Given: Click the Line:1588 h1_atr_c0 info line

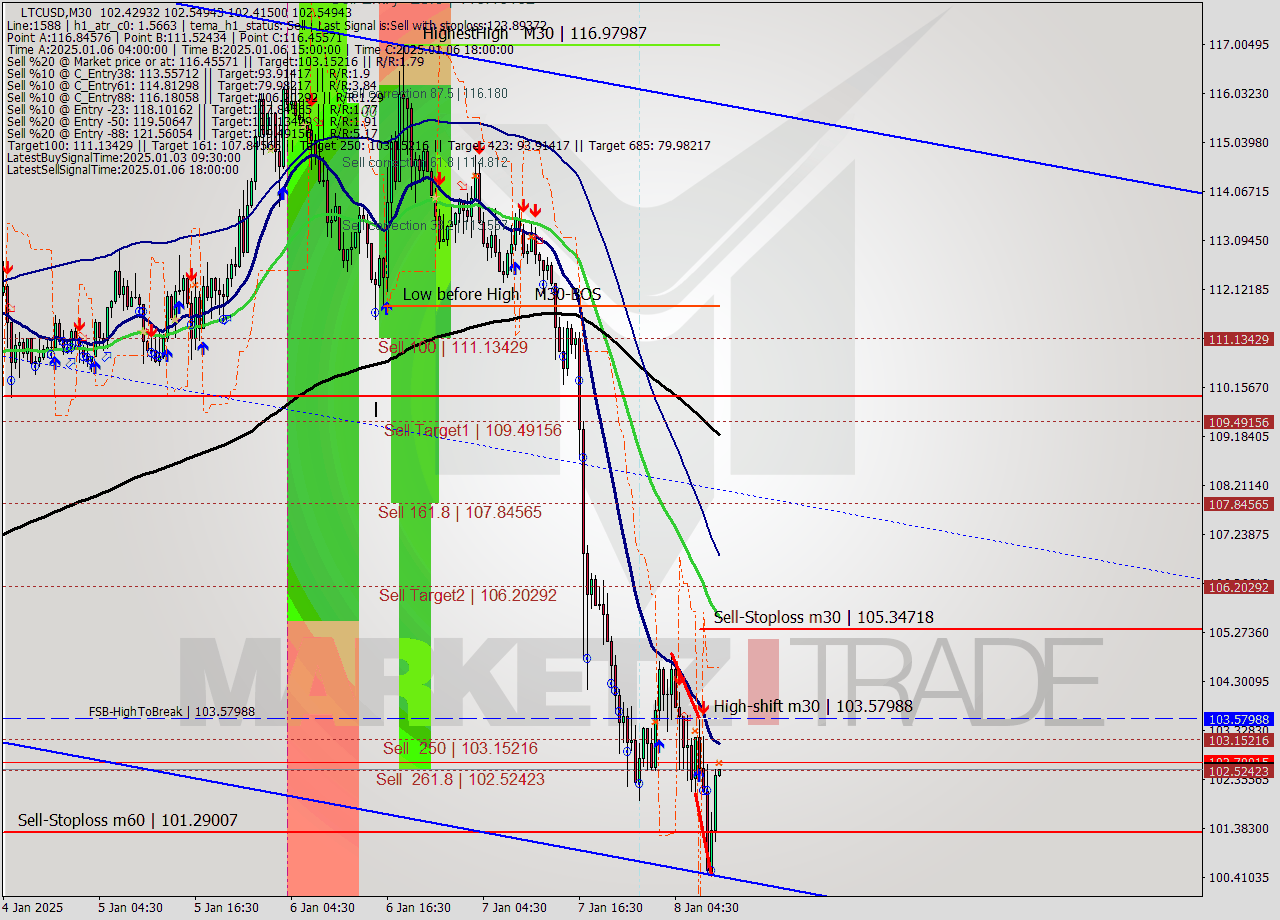Looking at the screenshot, I should [x=276, y=25].
